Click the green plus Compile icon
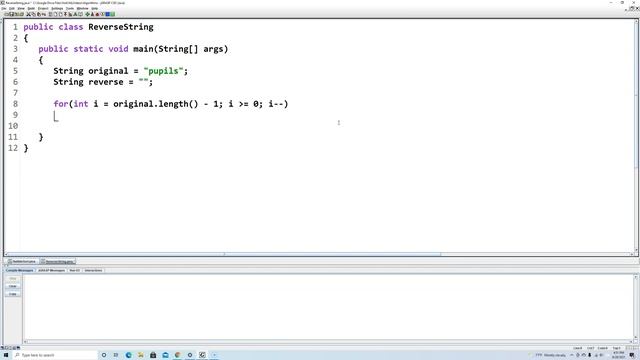 [x=87, y=14]
